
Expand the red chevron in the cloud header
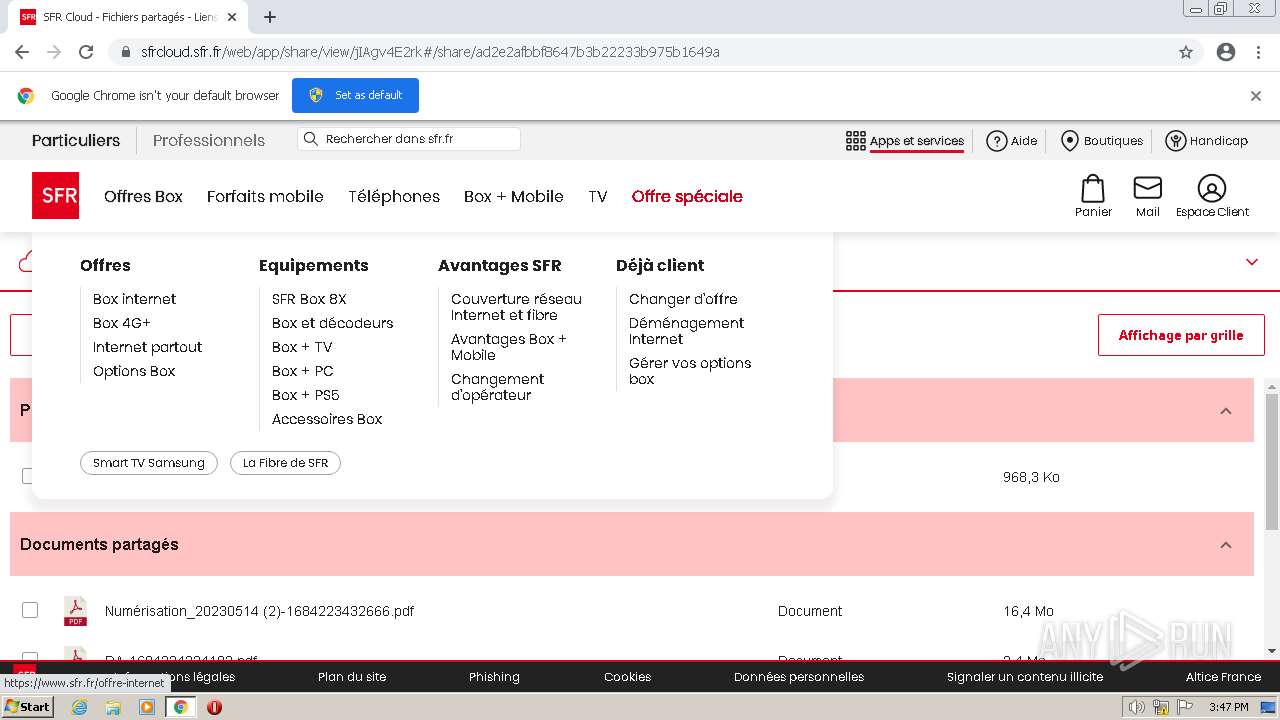pos(1252,262)
